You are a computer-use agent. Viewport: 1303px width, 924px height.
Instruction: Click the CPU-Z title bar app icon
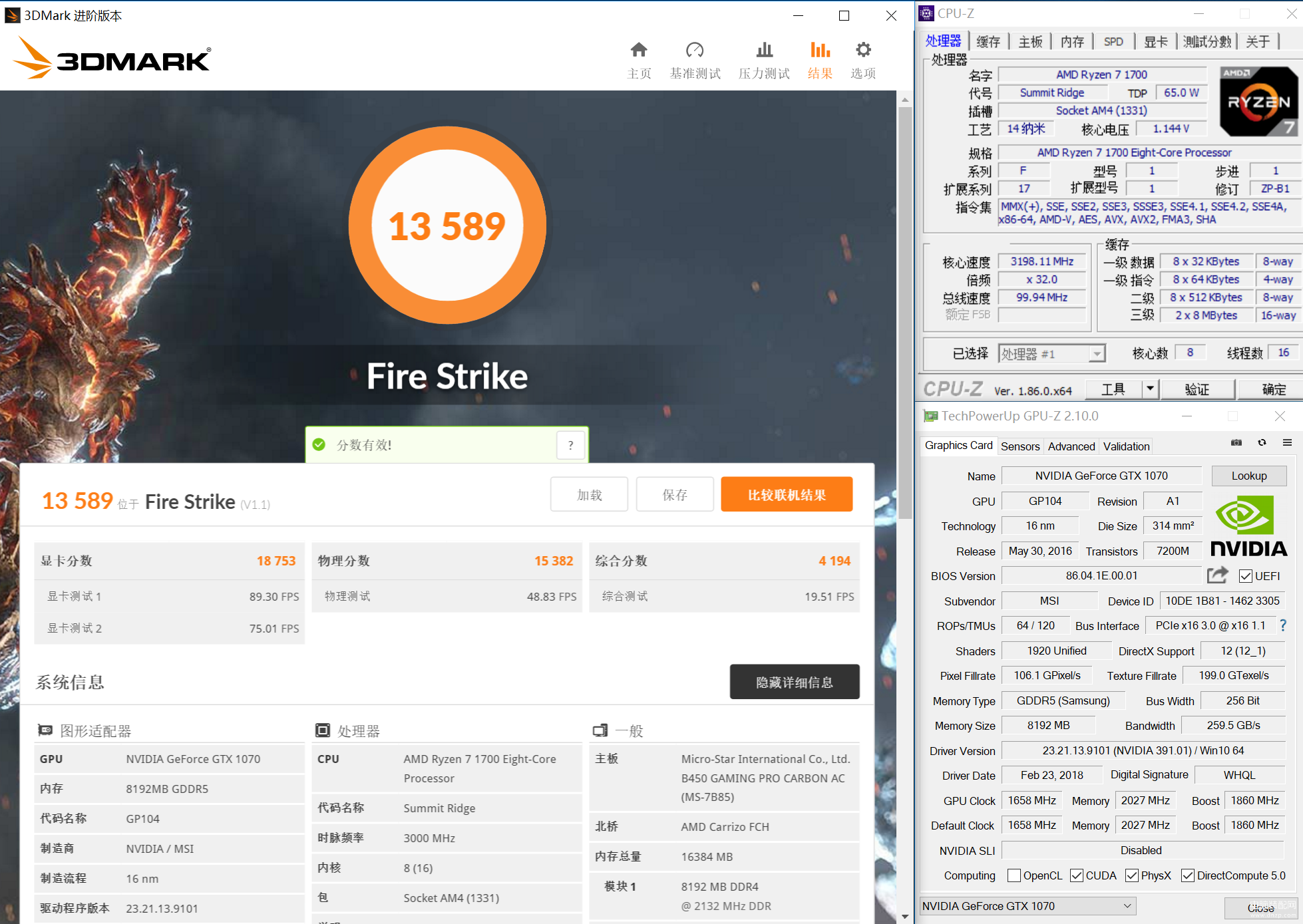pyautogui.click(x=926, y=13)
